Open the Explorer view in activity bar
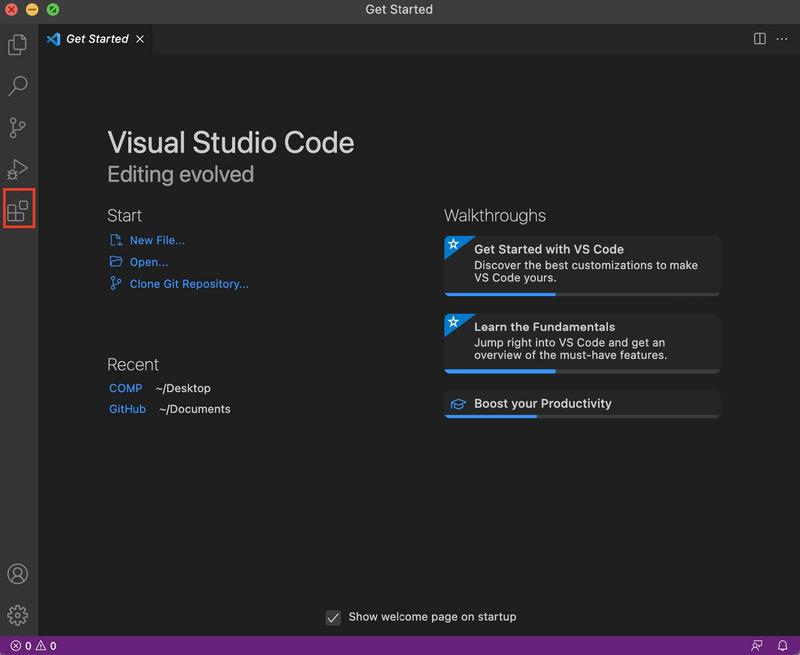This screenshot has width=800, height=655. [x=17, y=44]
